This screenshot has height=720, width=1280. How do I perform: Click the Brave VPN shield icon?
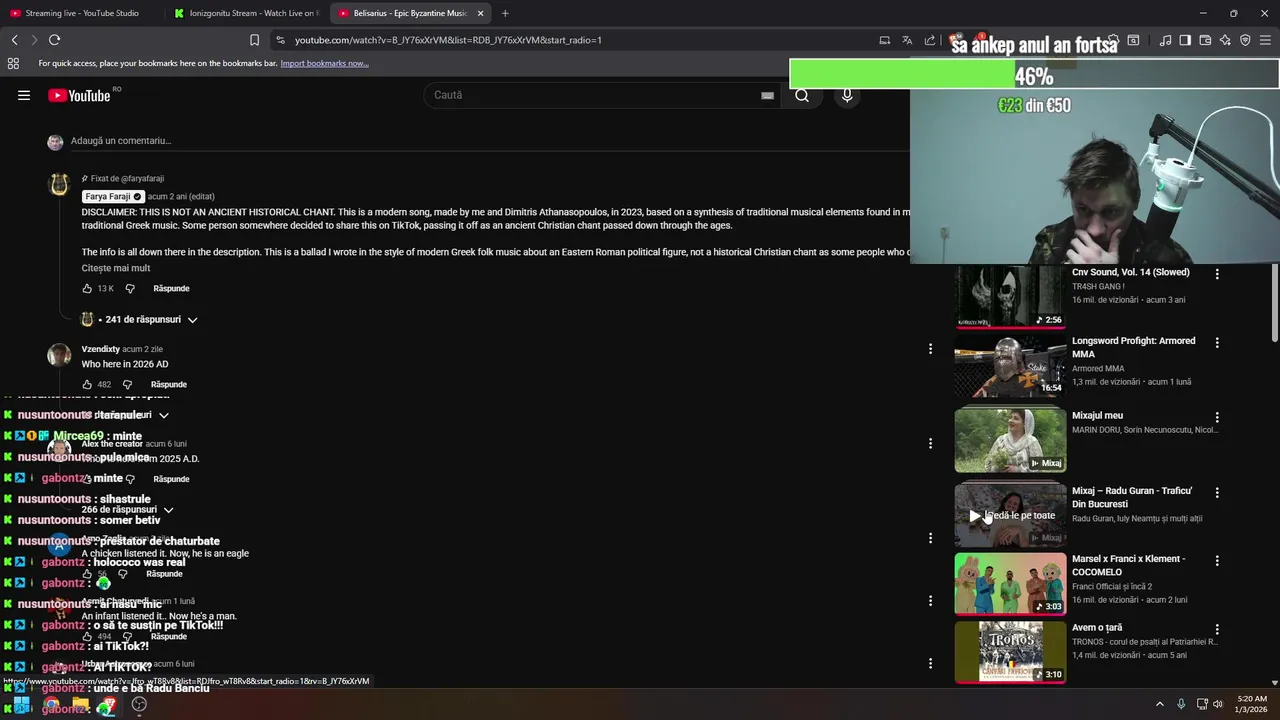(x=1245, y=40)
